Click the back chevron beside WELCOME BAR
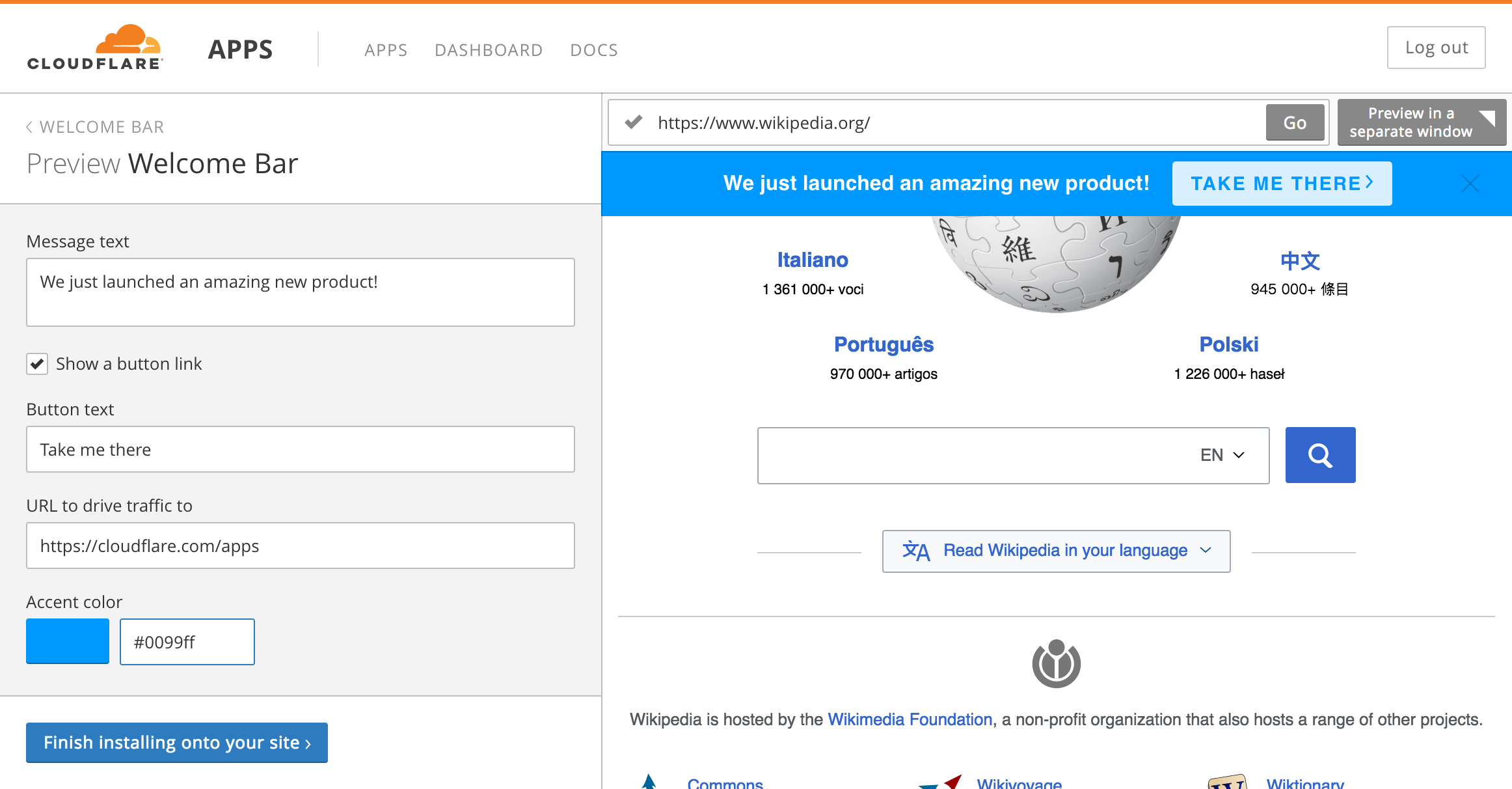The height and width of the screenshot is (789, 1512). click(x=29, y=127)
